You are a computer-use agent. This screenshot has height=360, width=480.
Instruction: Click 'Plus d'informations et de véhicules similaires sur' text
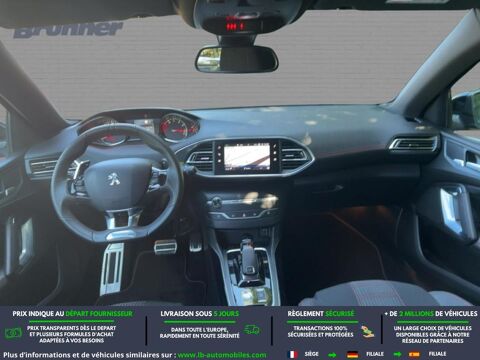89,355
